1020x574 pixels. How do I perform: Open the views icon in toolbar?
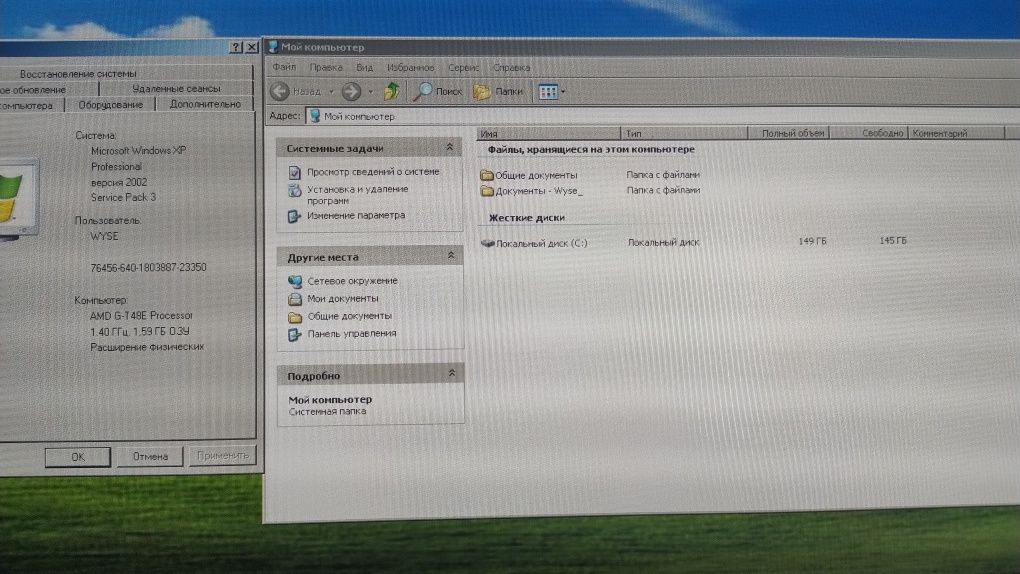(x=548, y=92)
